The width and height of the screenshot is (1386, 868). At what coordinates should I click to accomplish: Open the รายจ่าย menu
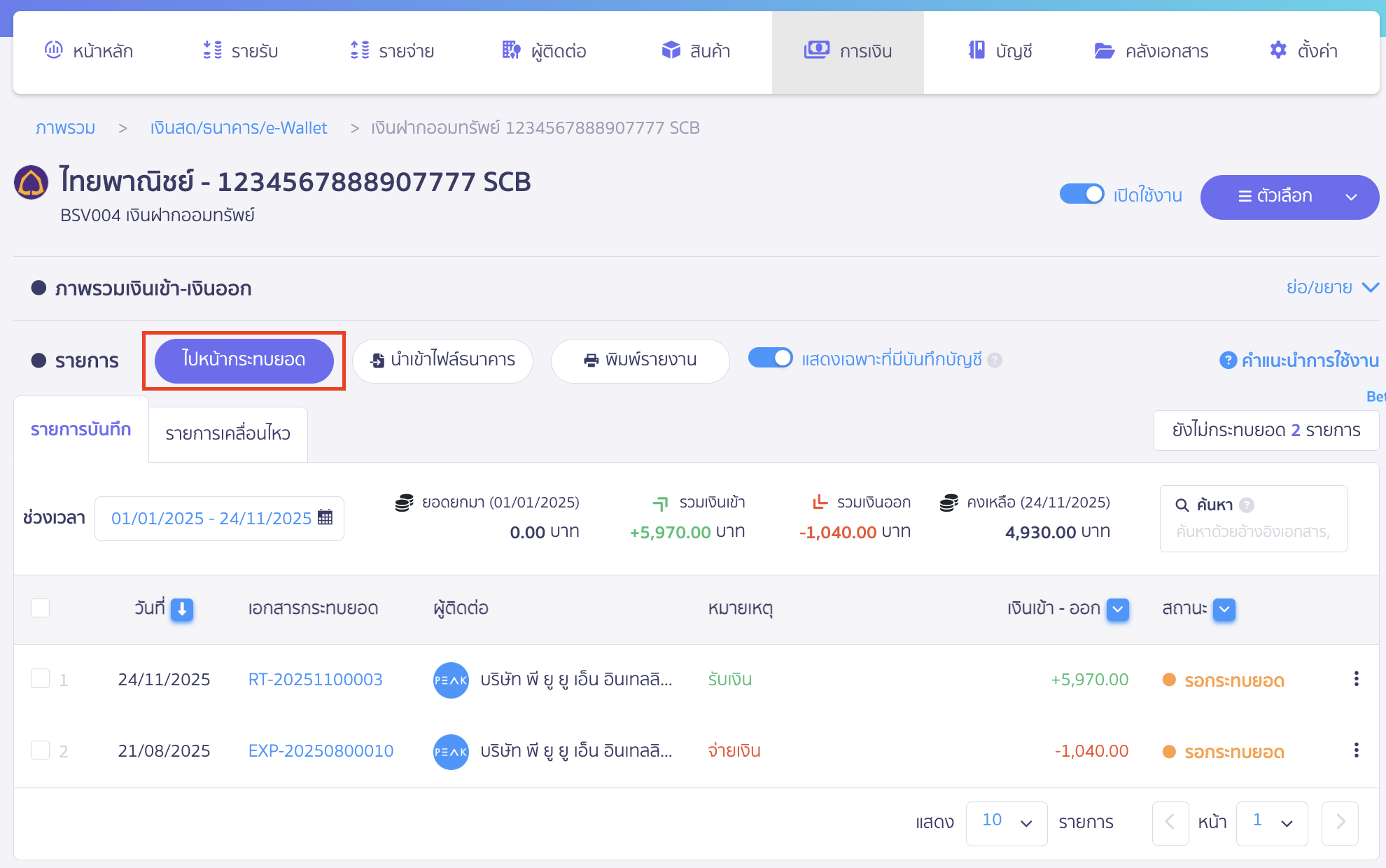pyautogui.click(x=393, y=51)
